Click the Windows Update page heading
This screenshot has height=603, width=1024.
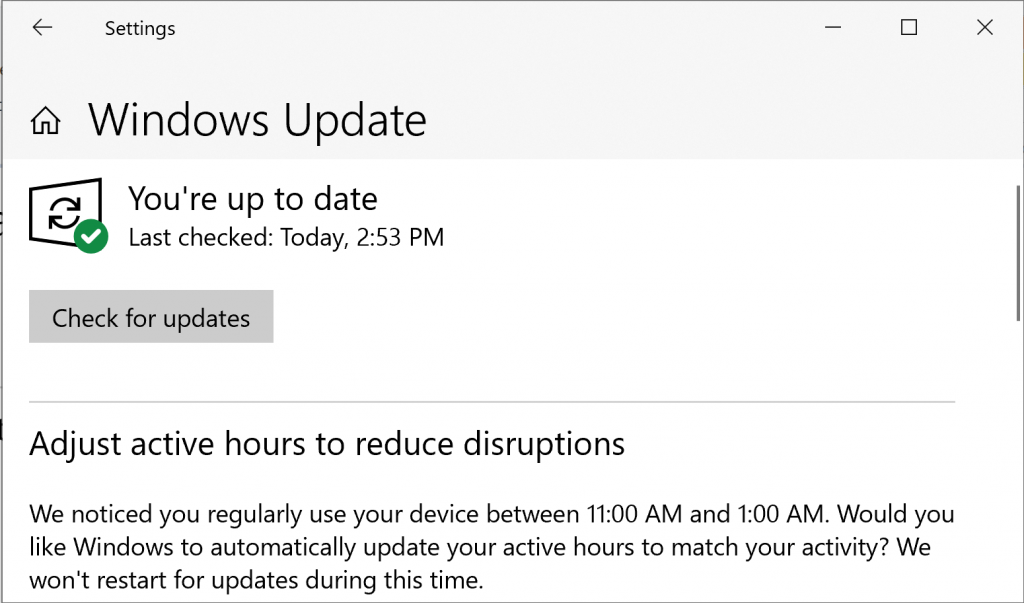coord(257,120)
